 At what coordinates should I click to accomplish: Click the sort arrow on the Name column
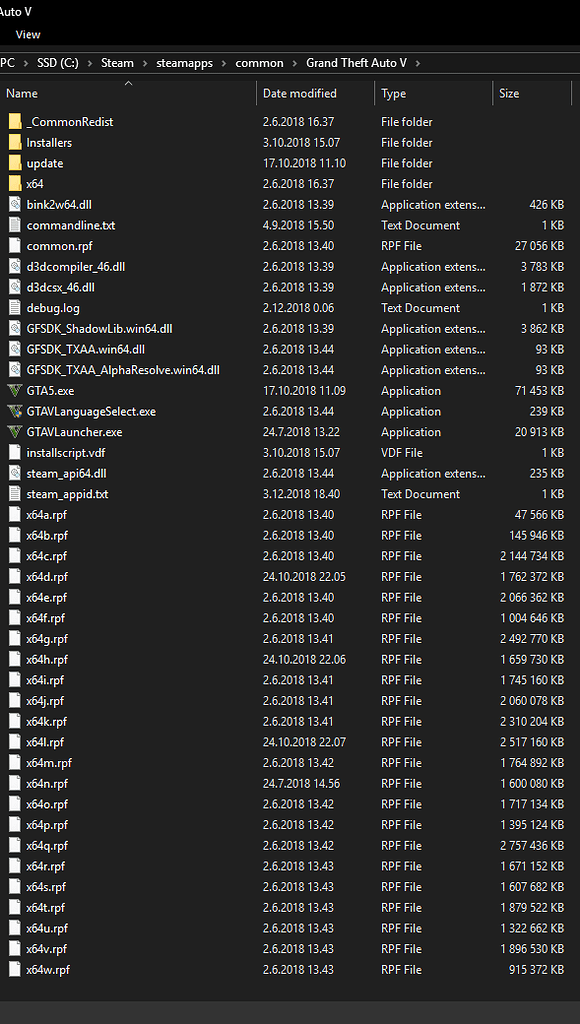tap(127, 85)
